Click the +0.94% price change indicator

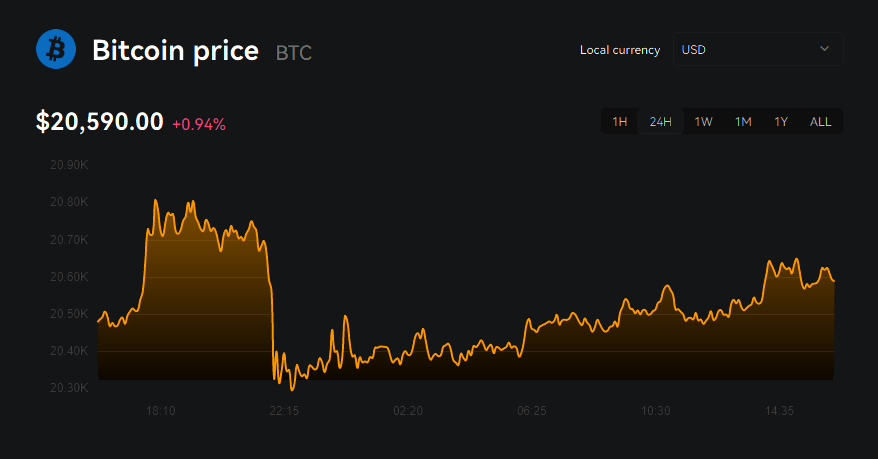(x=199, y=125)
